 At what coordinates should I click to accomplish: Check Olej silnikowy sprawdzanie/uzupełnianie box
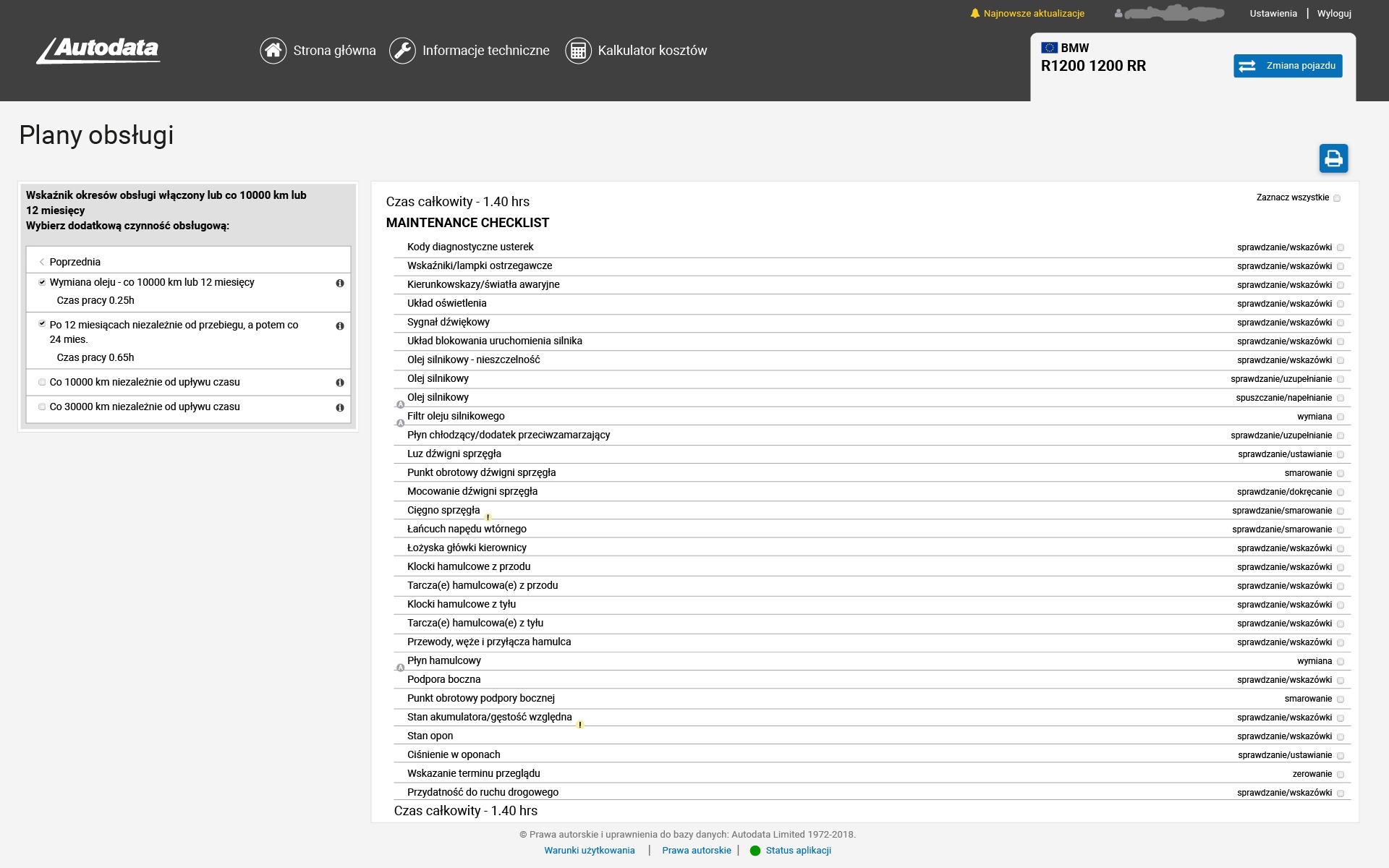pos(1341,378)
